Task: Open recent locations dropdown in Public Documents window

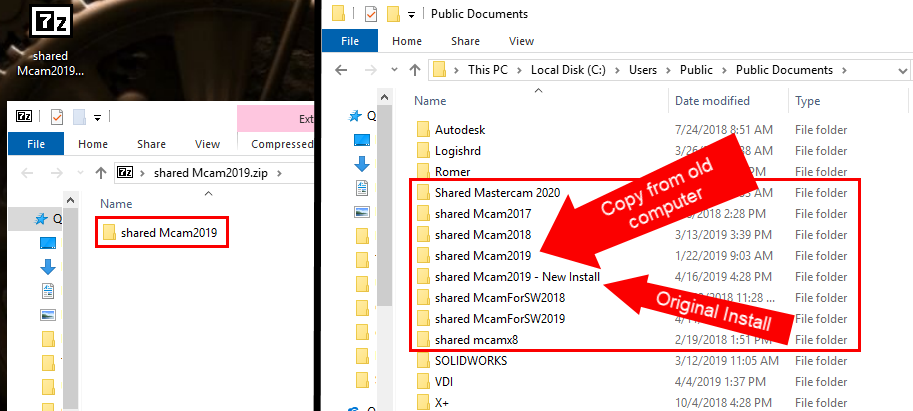Action: click(395, 70)
